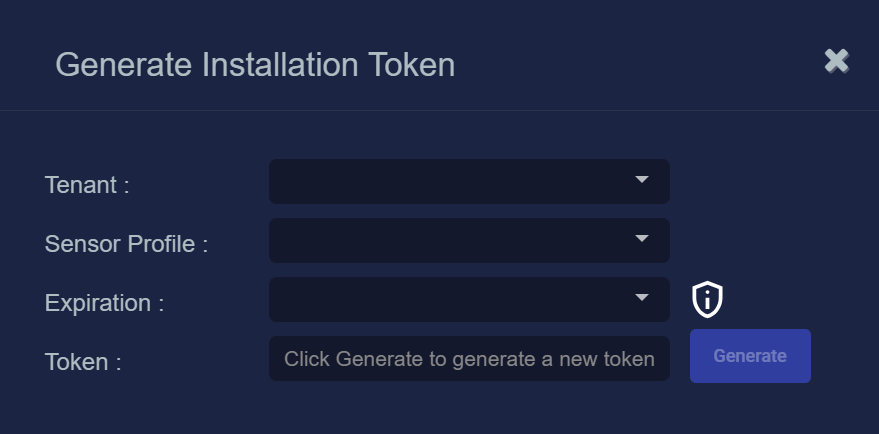Click the Tenant dropdown arrow

pos(642,180)
